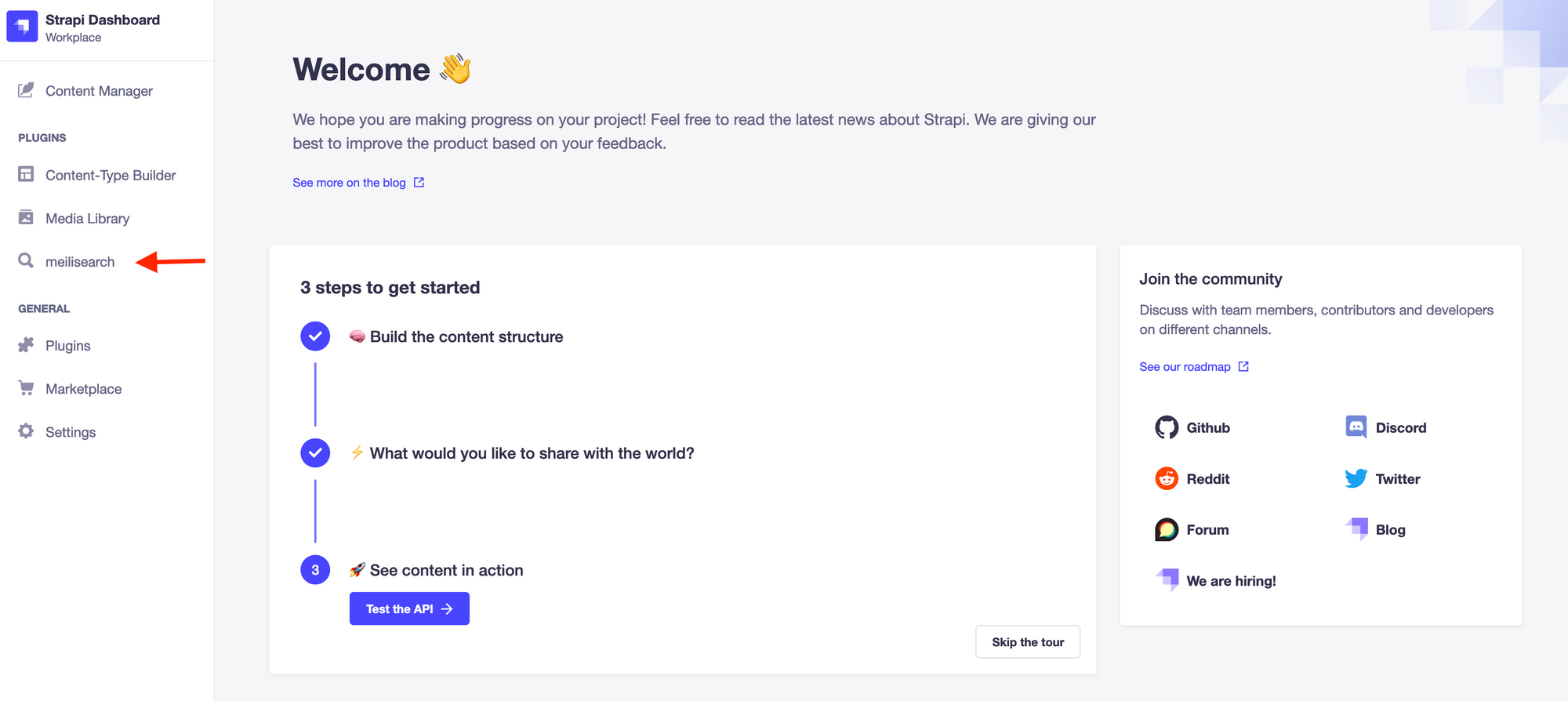Open the Forum community link
The image size is (1568, 701).
[1192, 530]
